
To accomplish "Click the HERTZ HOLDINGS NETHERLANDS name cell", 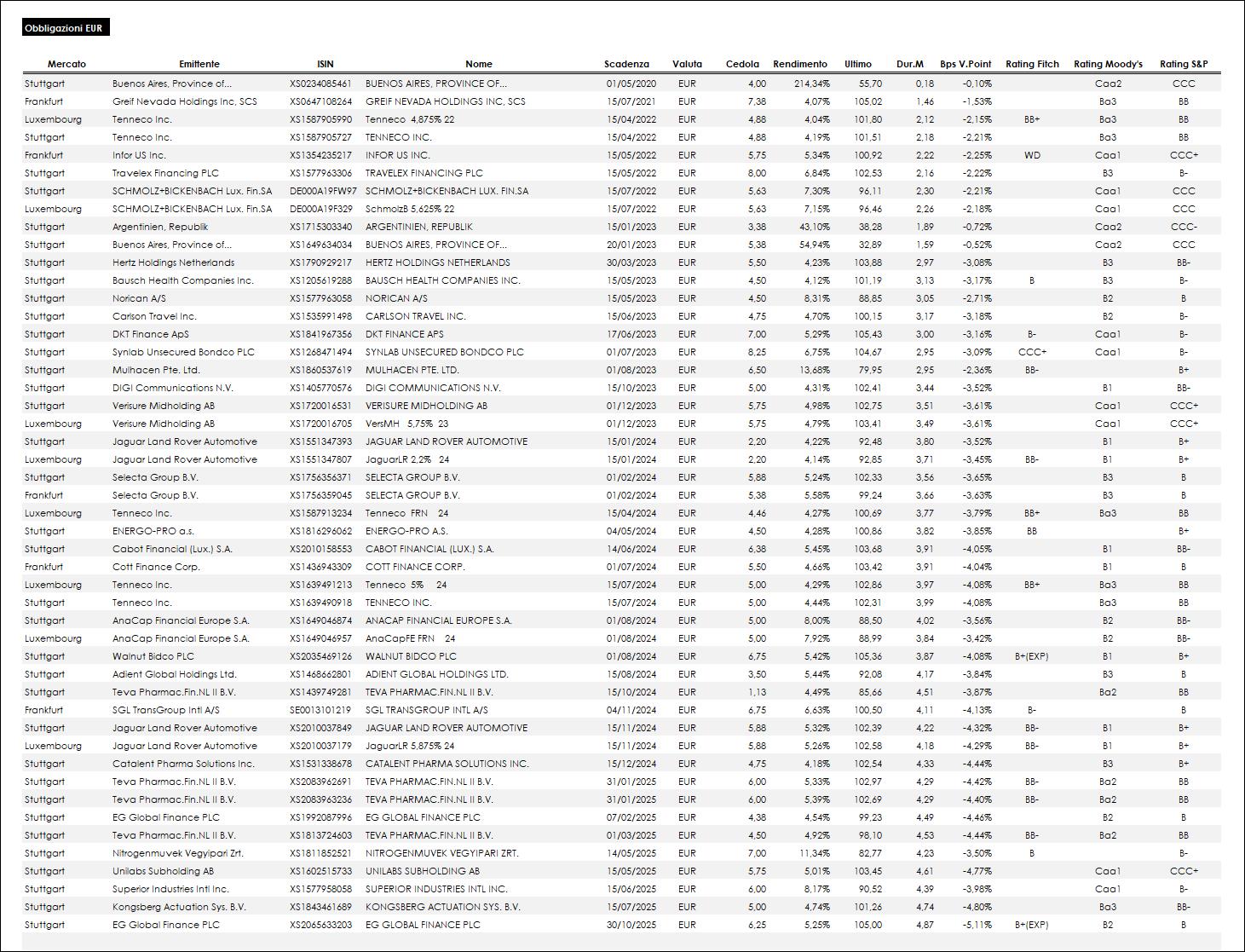I will pyautogui.click(x=438, y=263).
